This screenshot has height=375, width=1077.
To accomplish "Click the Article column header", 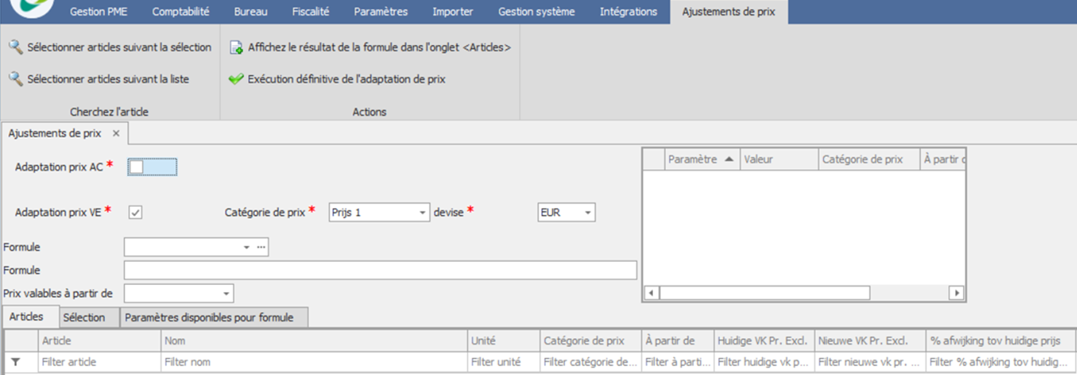I will pyautogui.click(x=100, y=340).
